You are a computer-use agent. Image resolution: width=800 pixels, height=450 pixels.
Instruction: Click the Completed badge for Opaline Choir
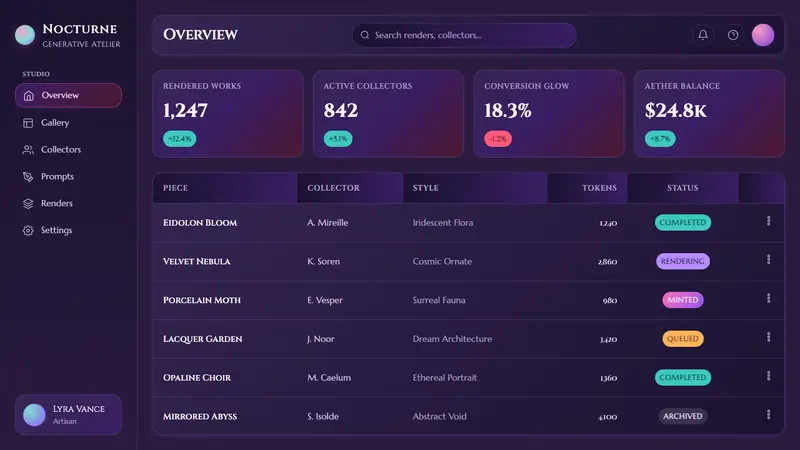[683, 378]
